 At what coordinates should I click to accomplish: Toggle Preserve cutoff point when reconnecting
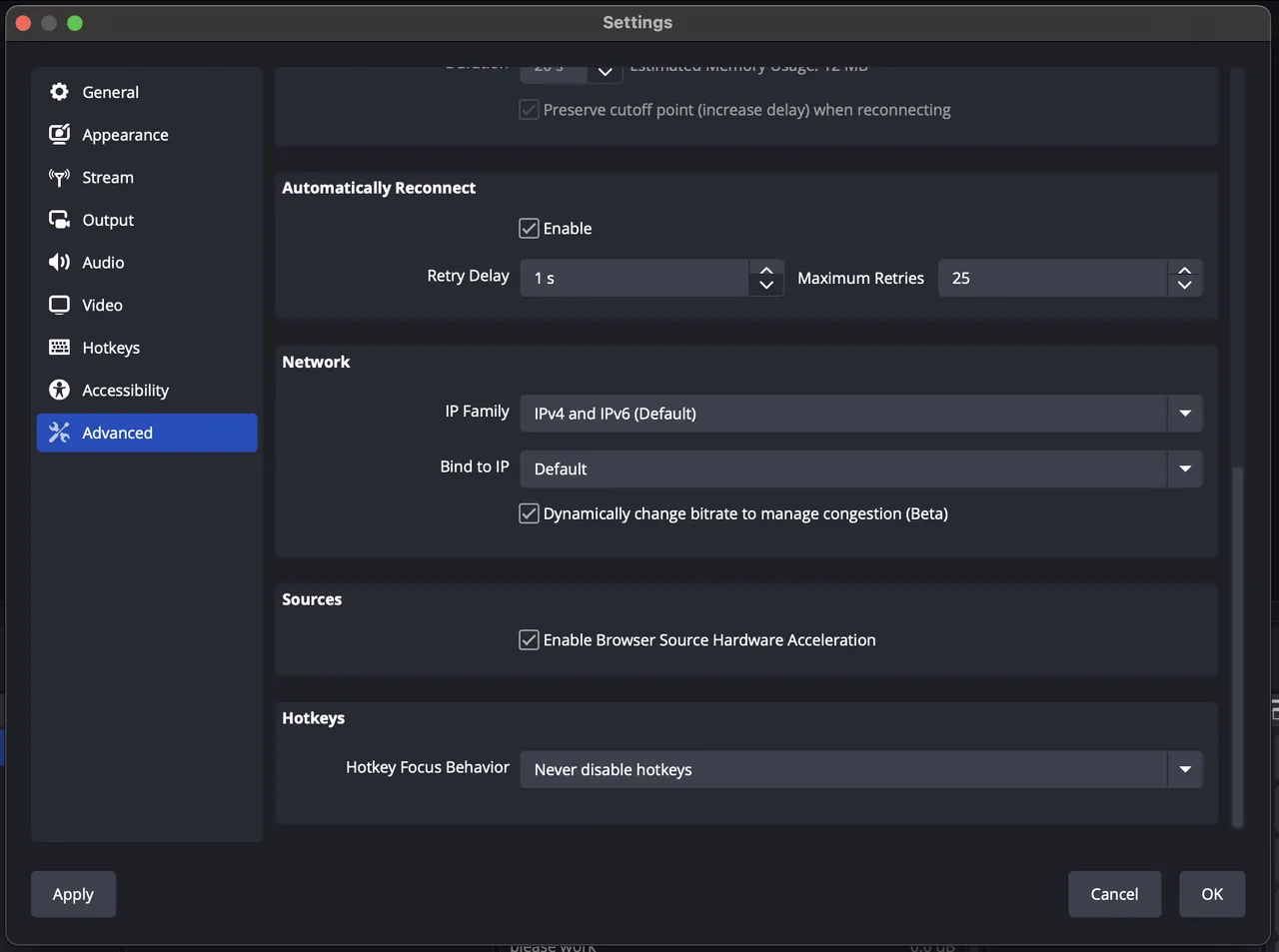(530, 110)
